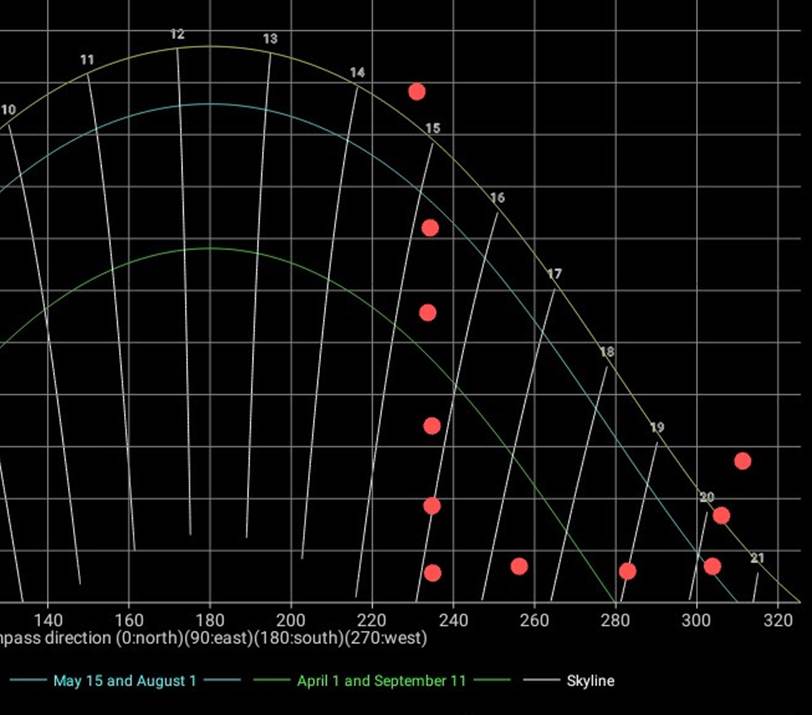Click the hour 21 label near sunset
Image resolution: width=812 pixels, height=715 pixels.
[757, 558]
